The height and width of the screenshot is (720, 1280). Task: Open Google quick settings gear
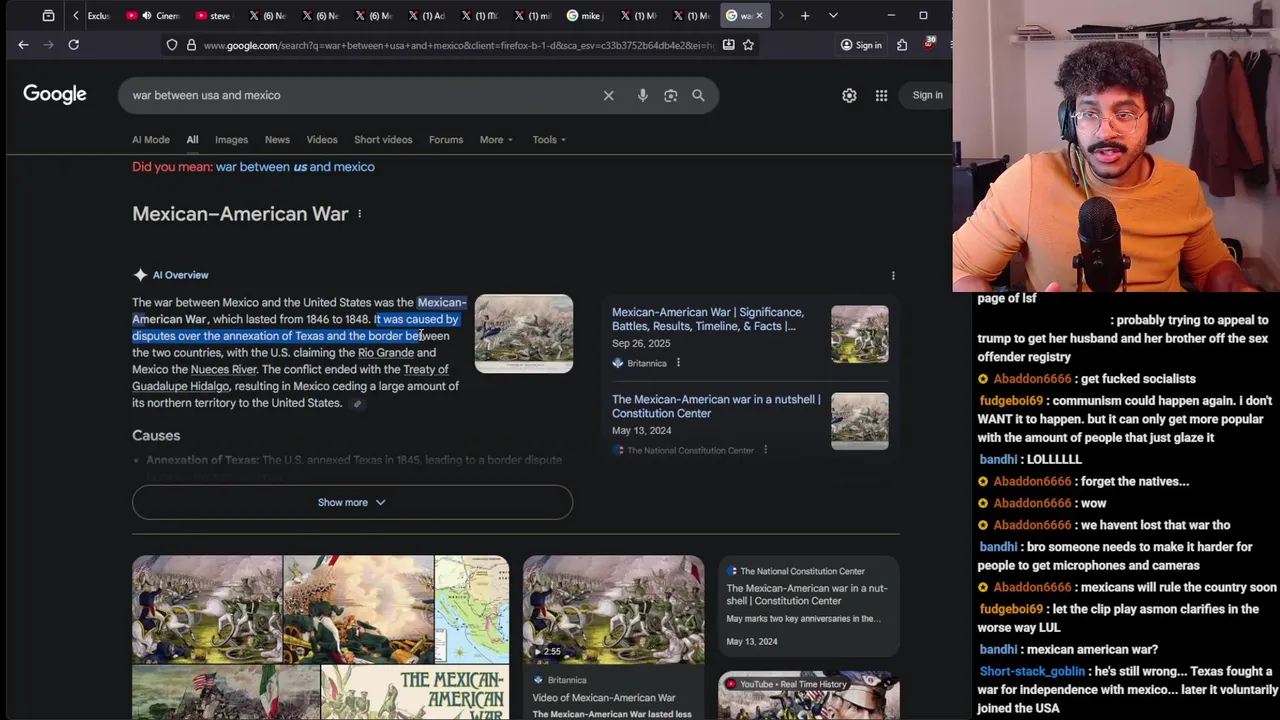tap(849, 95)
